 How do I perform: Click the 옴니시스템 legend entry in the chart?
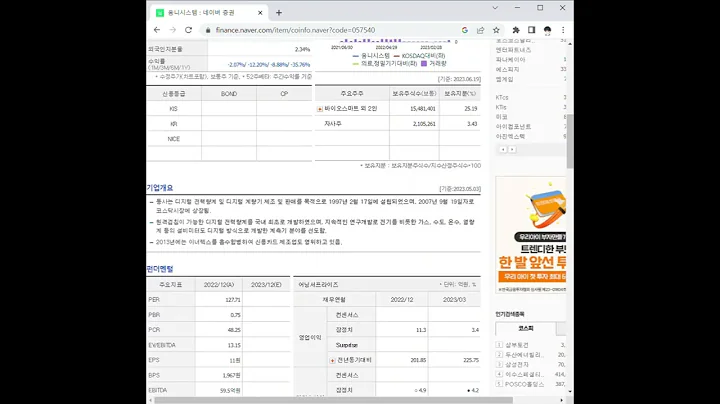pos(371,56)
